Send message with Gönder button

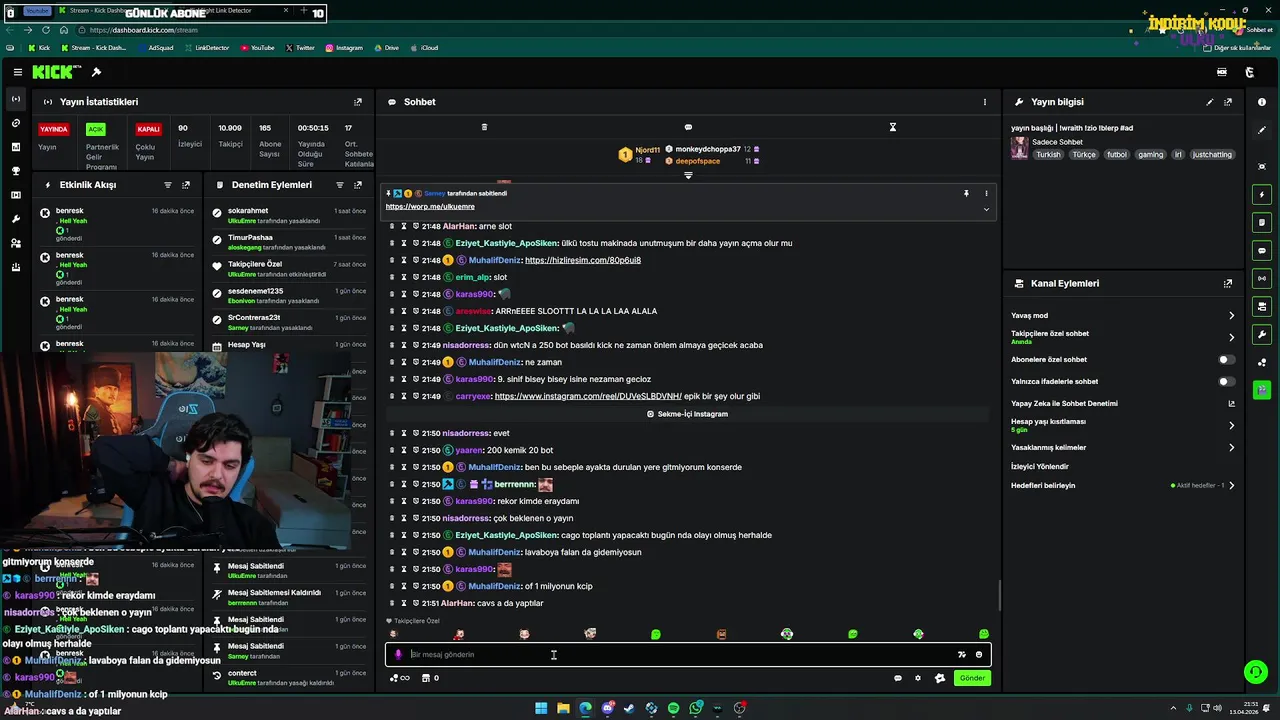972,678
